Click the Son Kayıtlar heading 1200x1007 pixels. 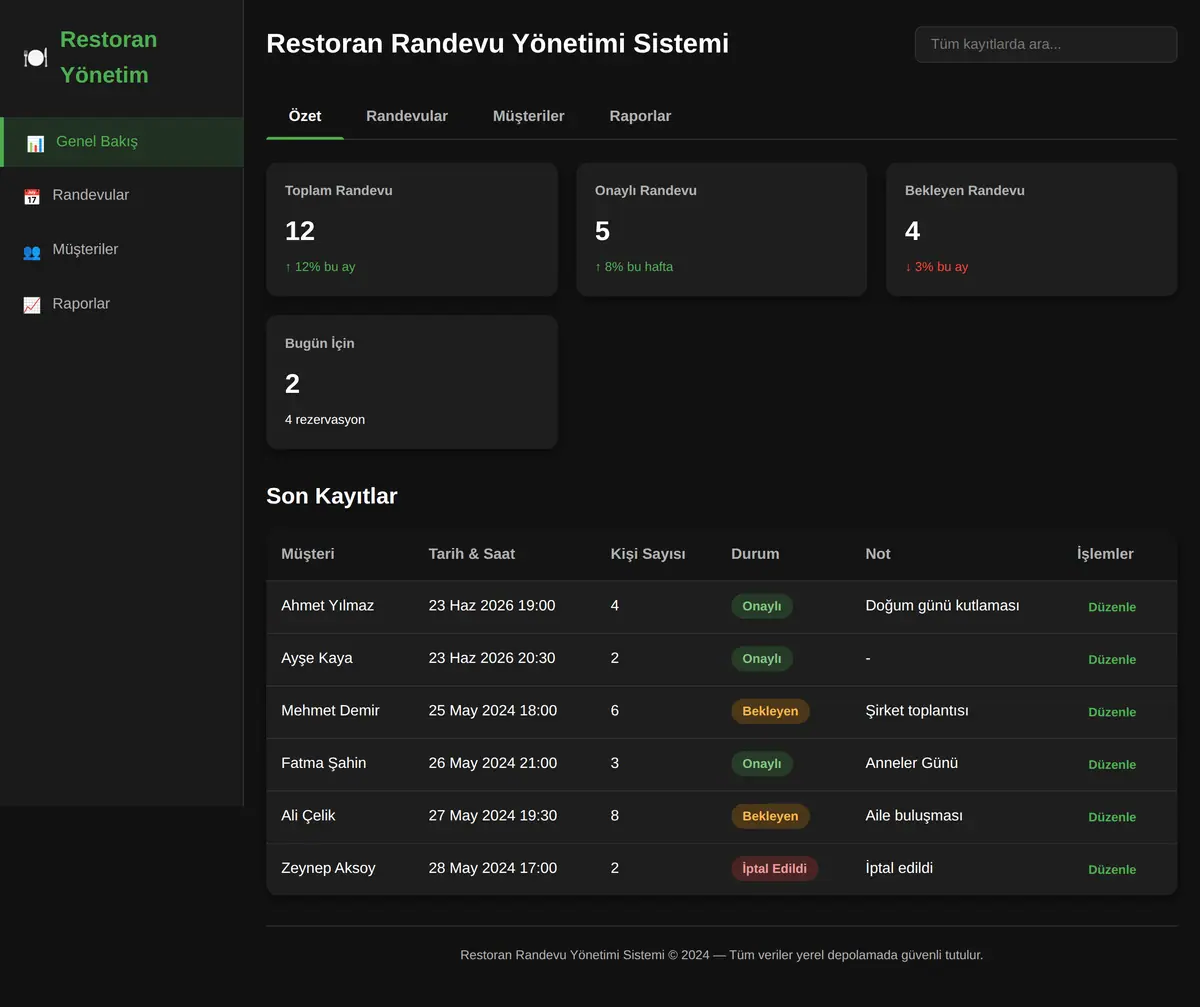click(332, 496)
